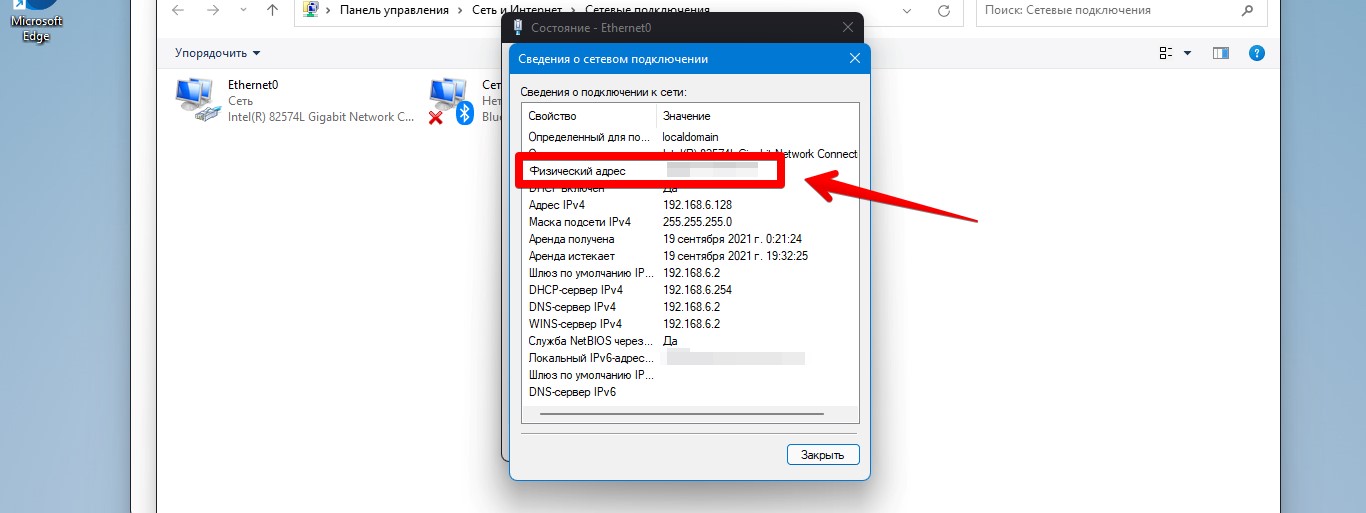
Task: Click Сеть и Интернет breadcrumb
Action: click(506, 10)
